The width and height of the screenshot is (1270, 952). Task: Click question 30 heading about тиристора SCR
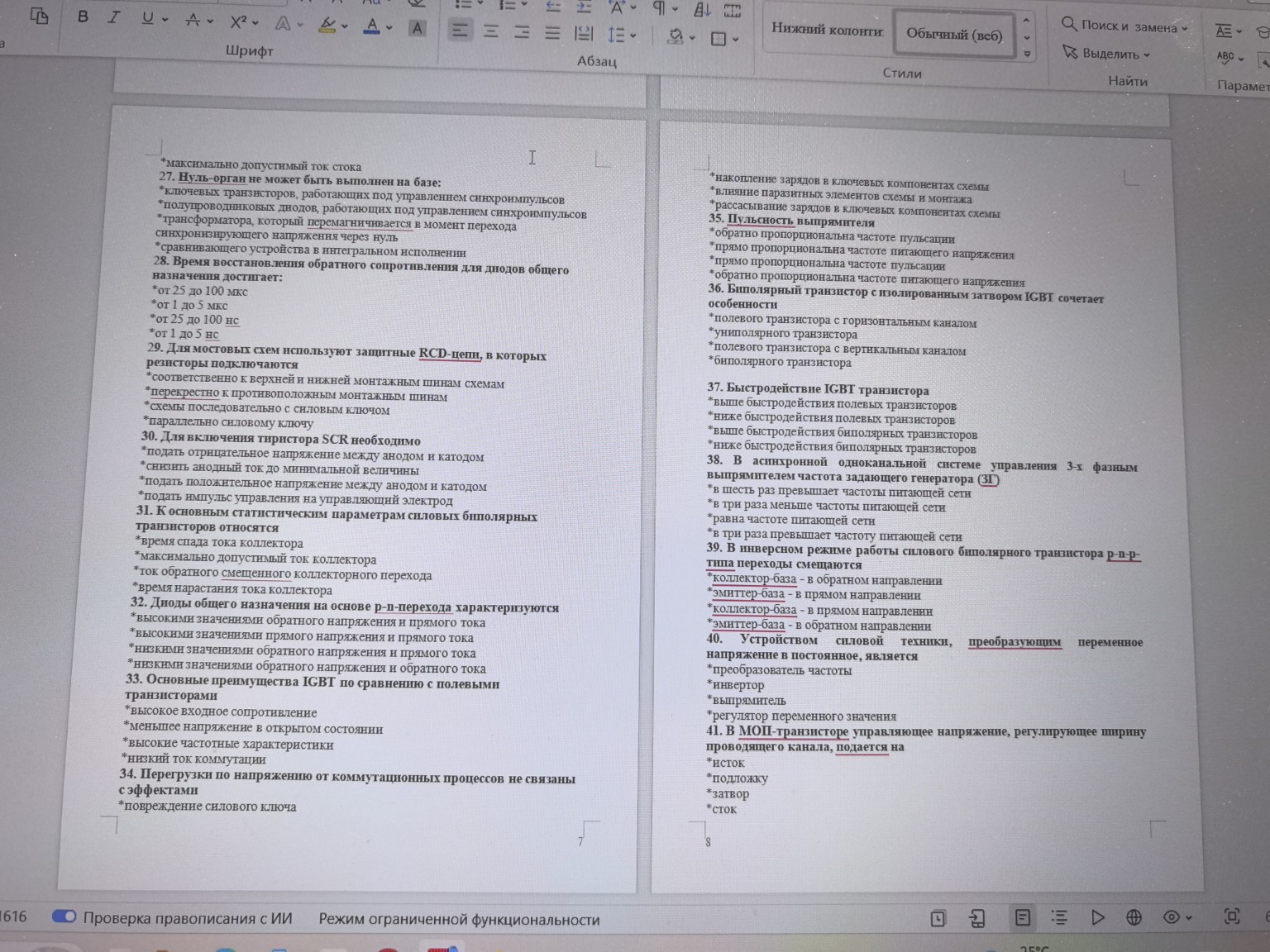pos(281,438)
